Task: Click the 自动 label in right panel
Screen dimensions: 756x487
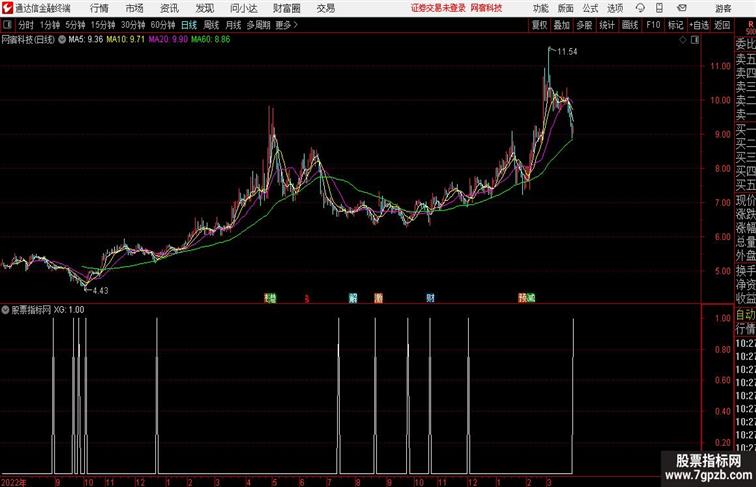Action: pyautogui.click(x=745, y=315)
